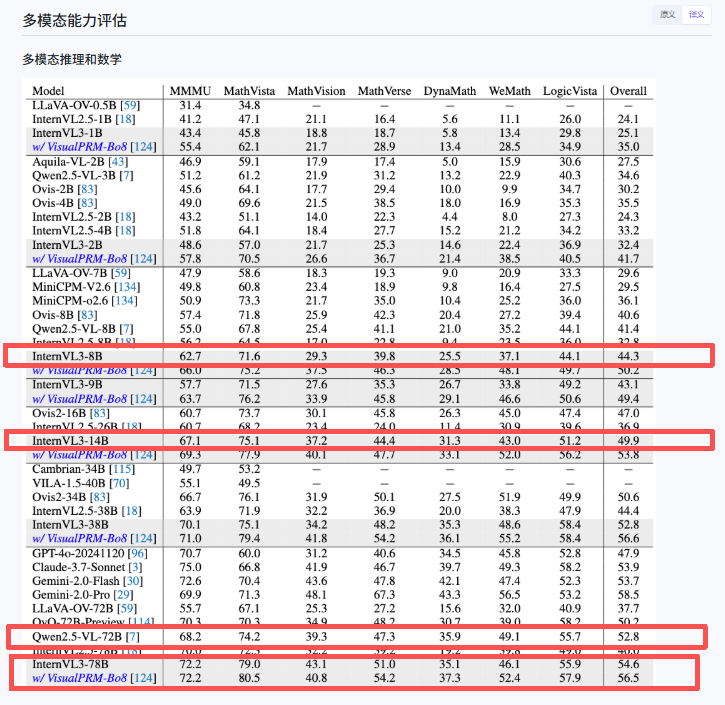Click the WeMath column header
The height and width of the screenshot is (705, 725).
click(510, 91)
